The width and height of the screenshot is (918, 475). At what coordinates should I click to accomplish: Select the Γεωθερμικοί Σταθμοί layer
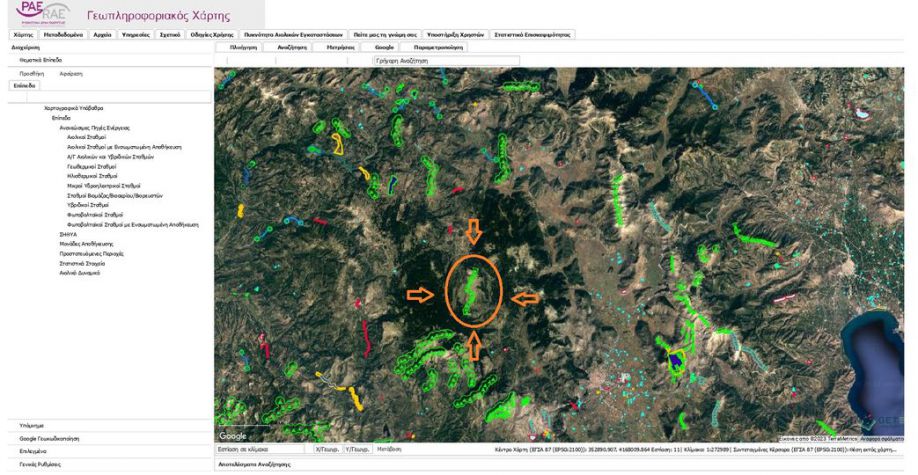(x=91, y=166)
